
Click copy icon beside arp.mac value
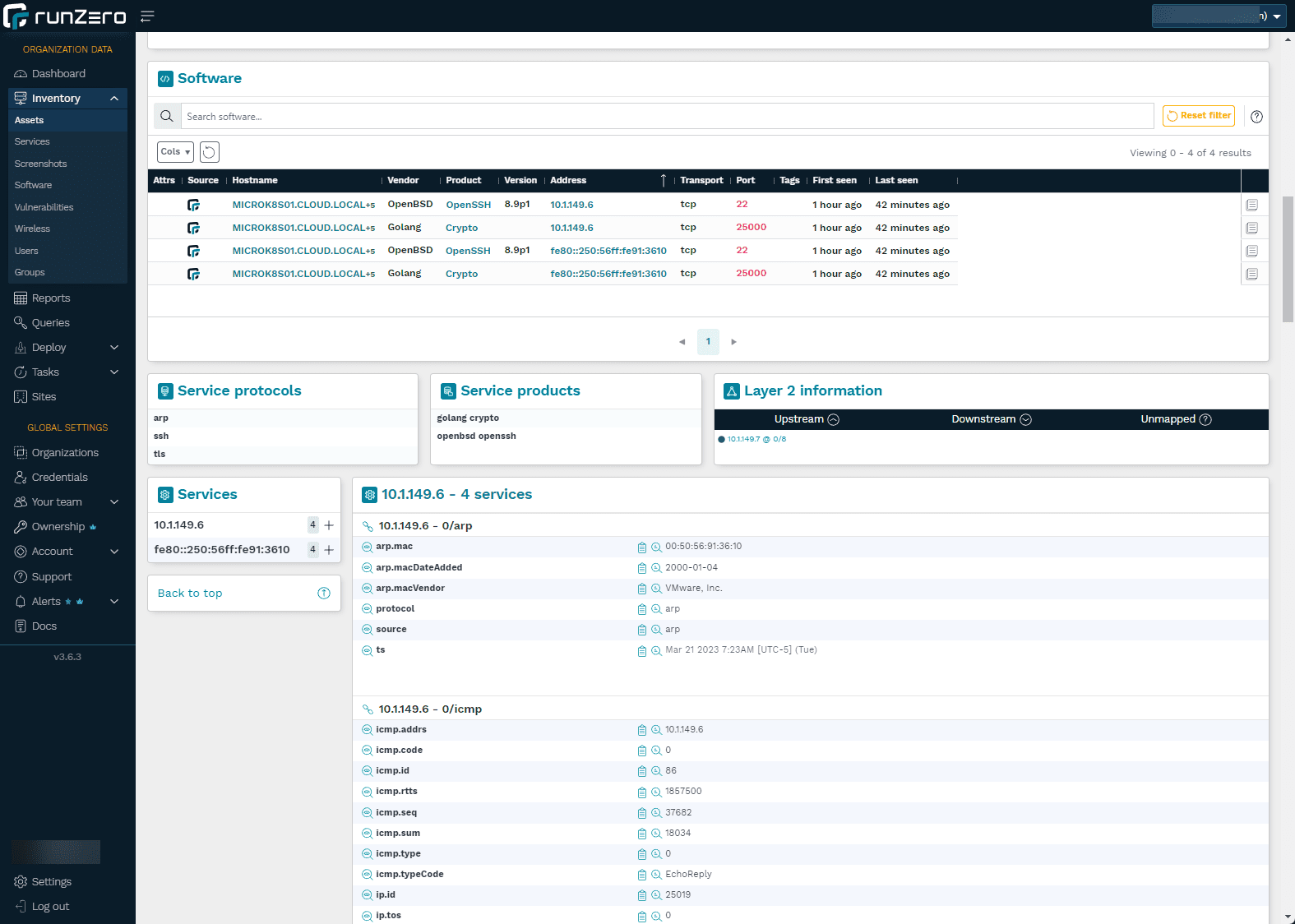(x=642, y=547)
